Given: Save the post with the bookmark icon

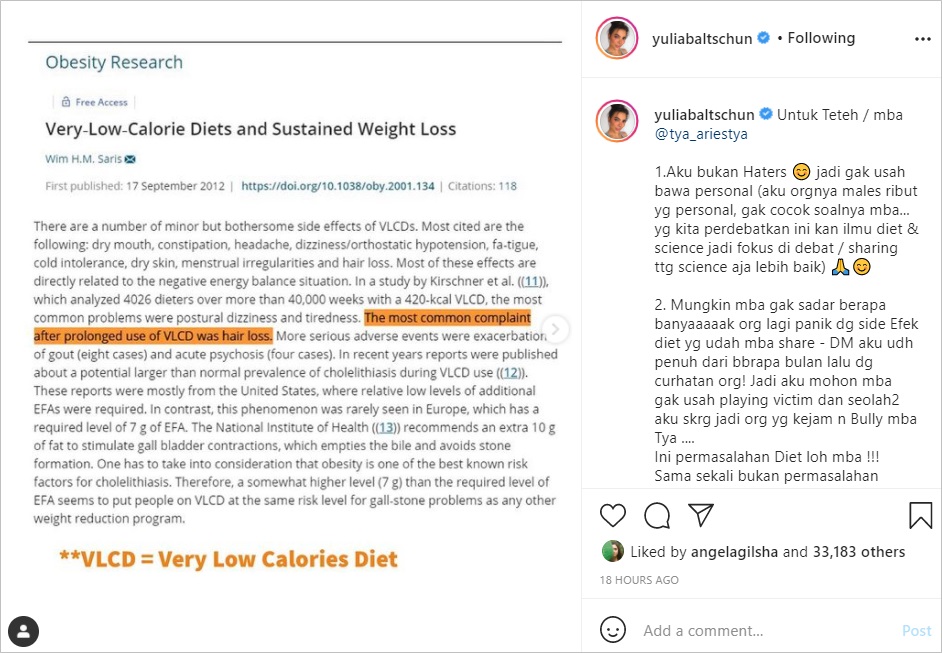Looking at the screenshot, I should pyautogui.click(x=920, y=515).
